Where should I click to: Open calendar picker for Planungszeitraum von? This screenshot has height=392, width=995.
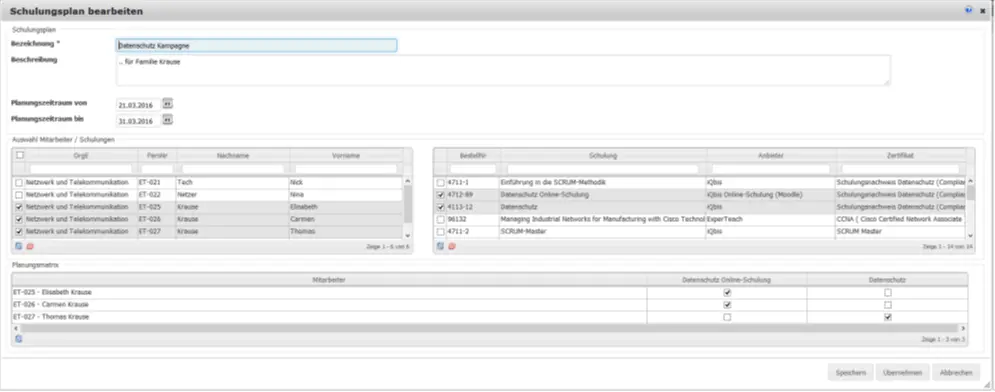[168, 103]
